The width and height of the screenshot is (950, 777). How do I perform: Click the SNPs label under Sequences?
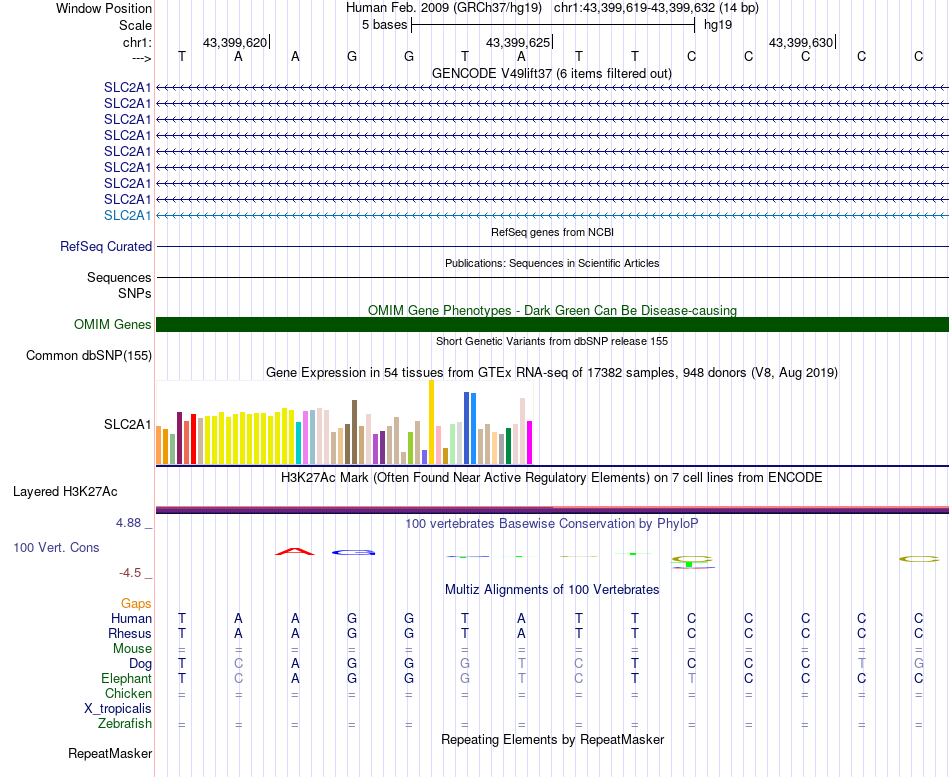pyautogui.click(x=135, y=293)
